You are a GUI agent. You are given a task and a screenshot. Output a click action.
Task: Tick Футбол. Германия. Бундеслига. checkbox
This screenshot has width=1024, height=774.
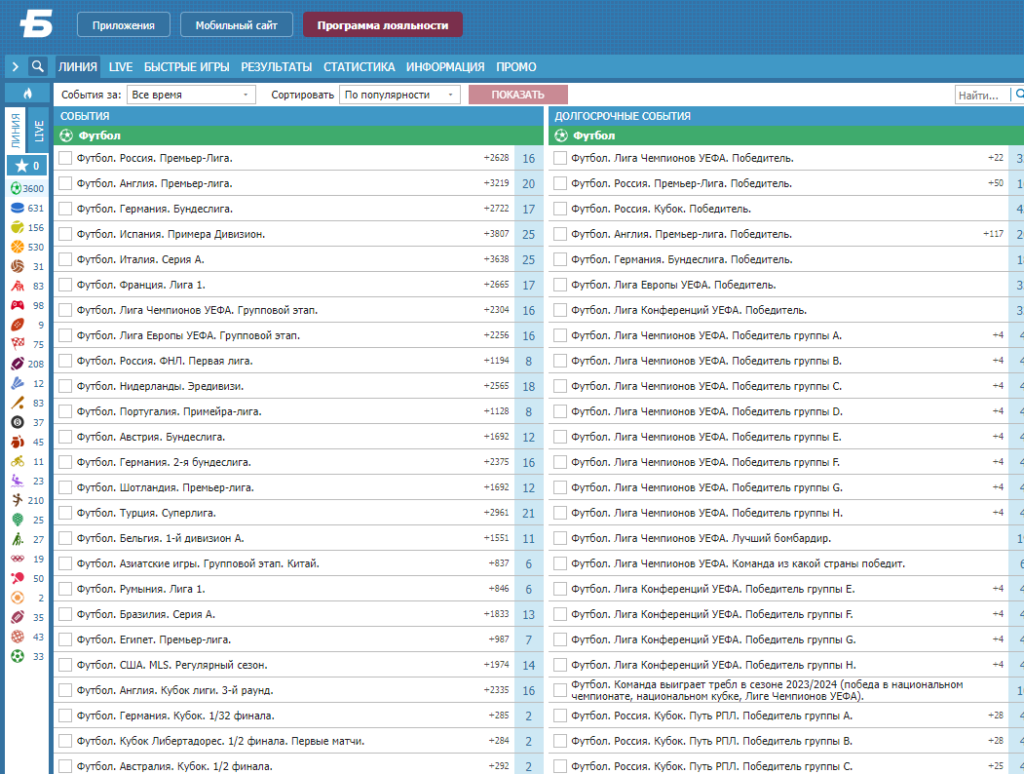click(65, 209)
